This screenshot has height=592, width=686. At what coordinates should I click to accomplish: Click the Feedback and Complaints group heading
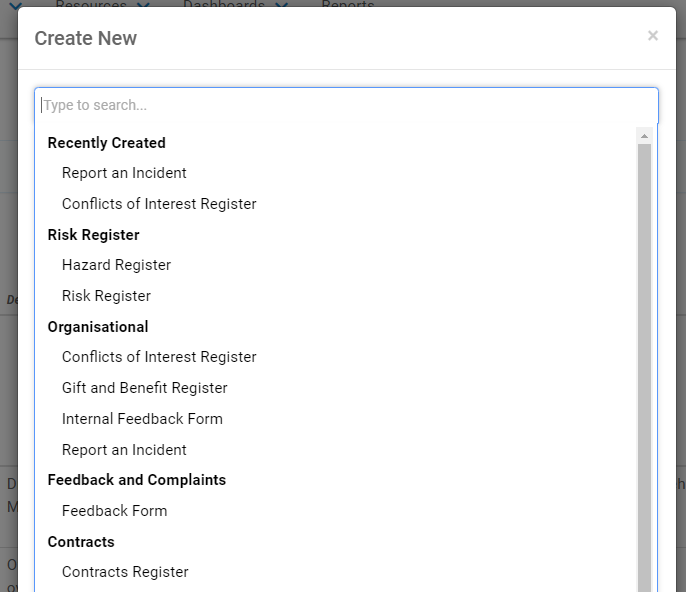click(137, 480)
